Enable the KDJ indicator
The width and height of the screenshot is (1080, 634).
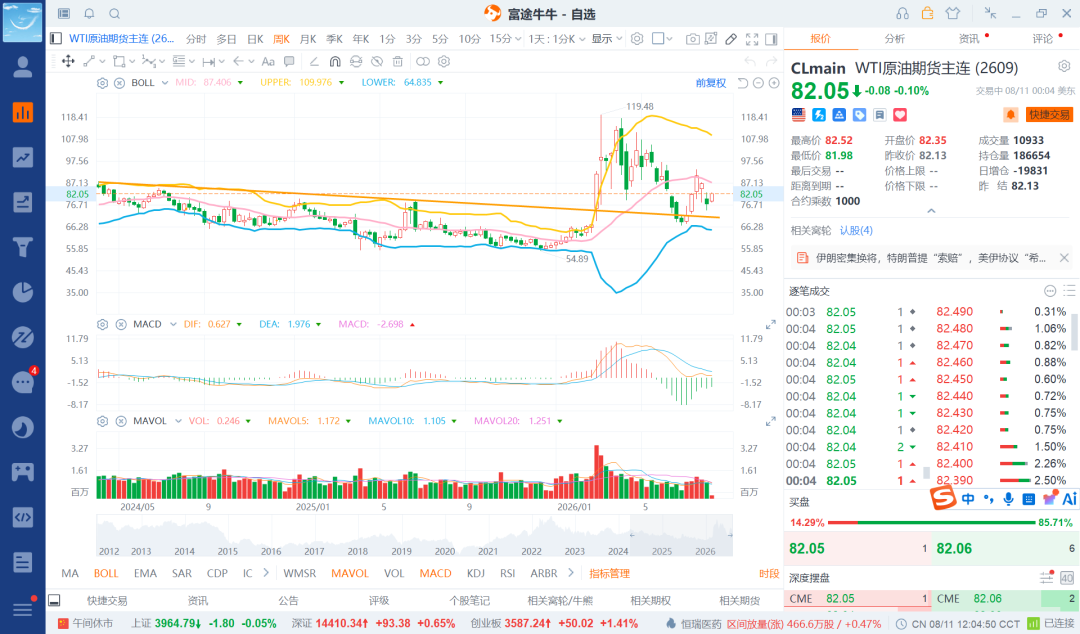click(475, 573)
